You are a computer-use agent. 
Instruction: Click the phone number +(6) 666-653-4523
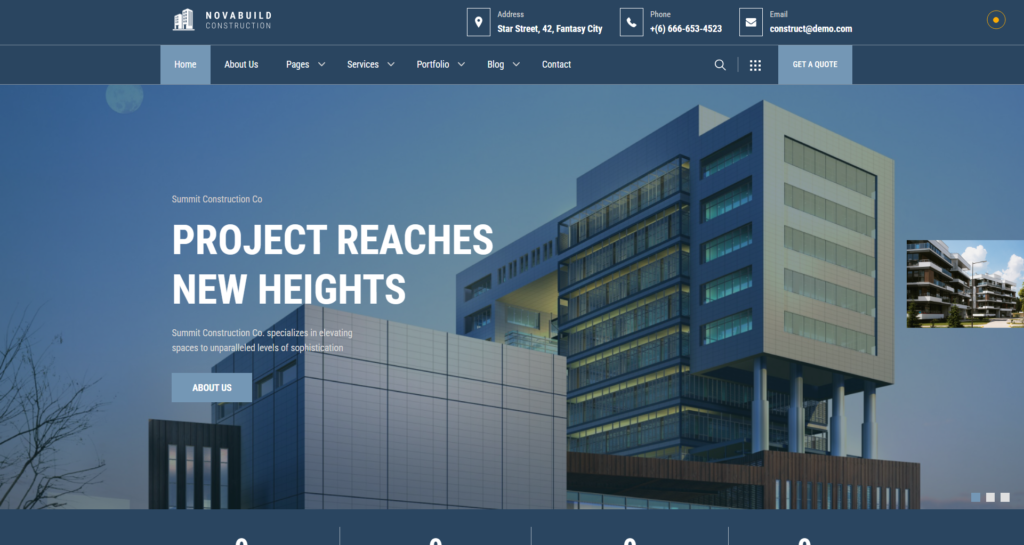point(686,29)
